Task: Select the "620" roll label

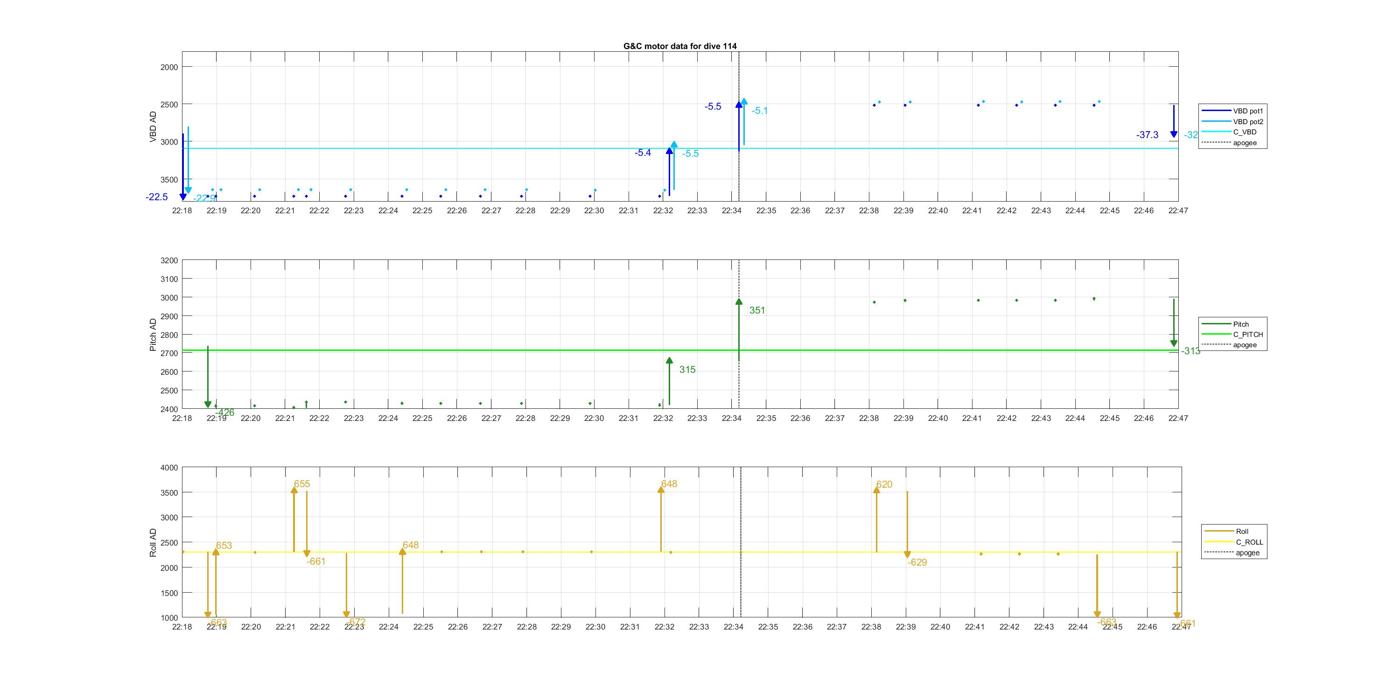Action: 884,485
